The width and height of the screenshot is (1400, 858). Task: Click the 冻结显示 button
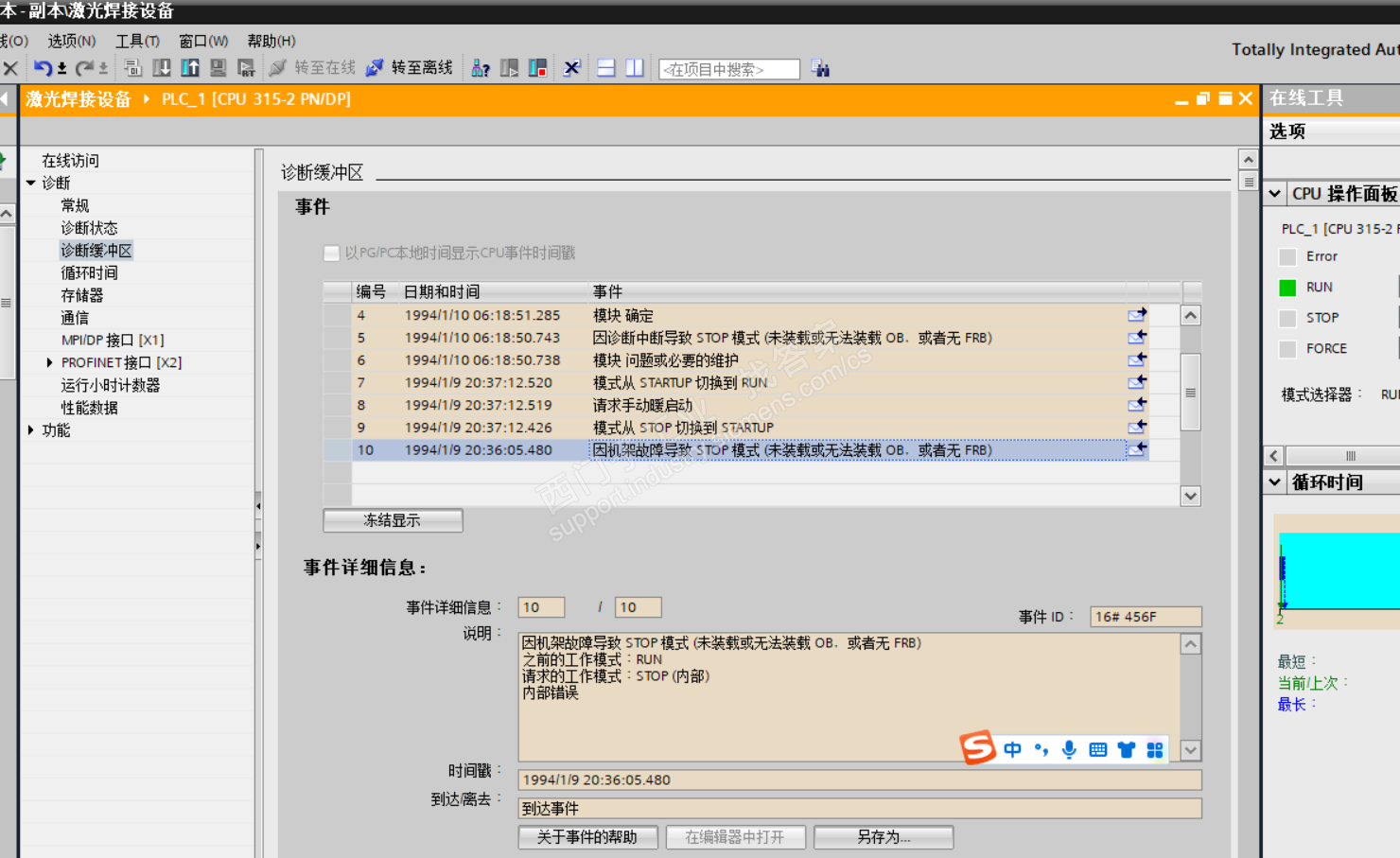393,520
